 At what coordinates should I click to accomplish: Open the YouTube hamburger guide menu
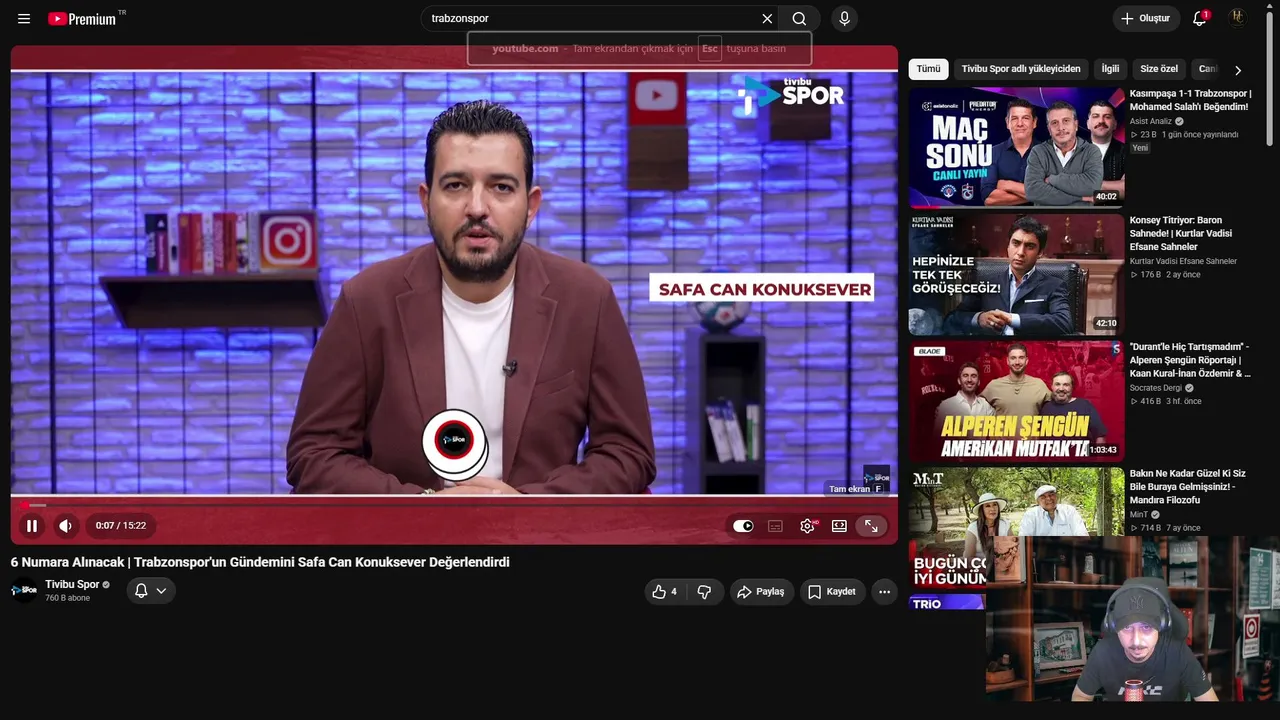(24, 19)
